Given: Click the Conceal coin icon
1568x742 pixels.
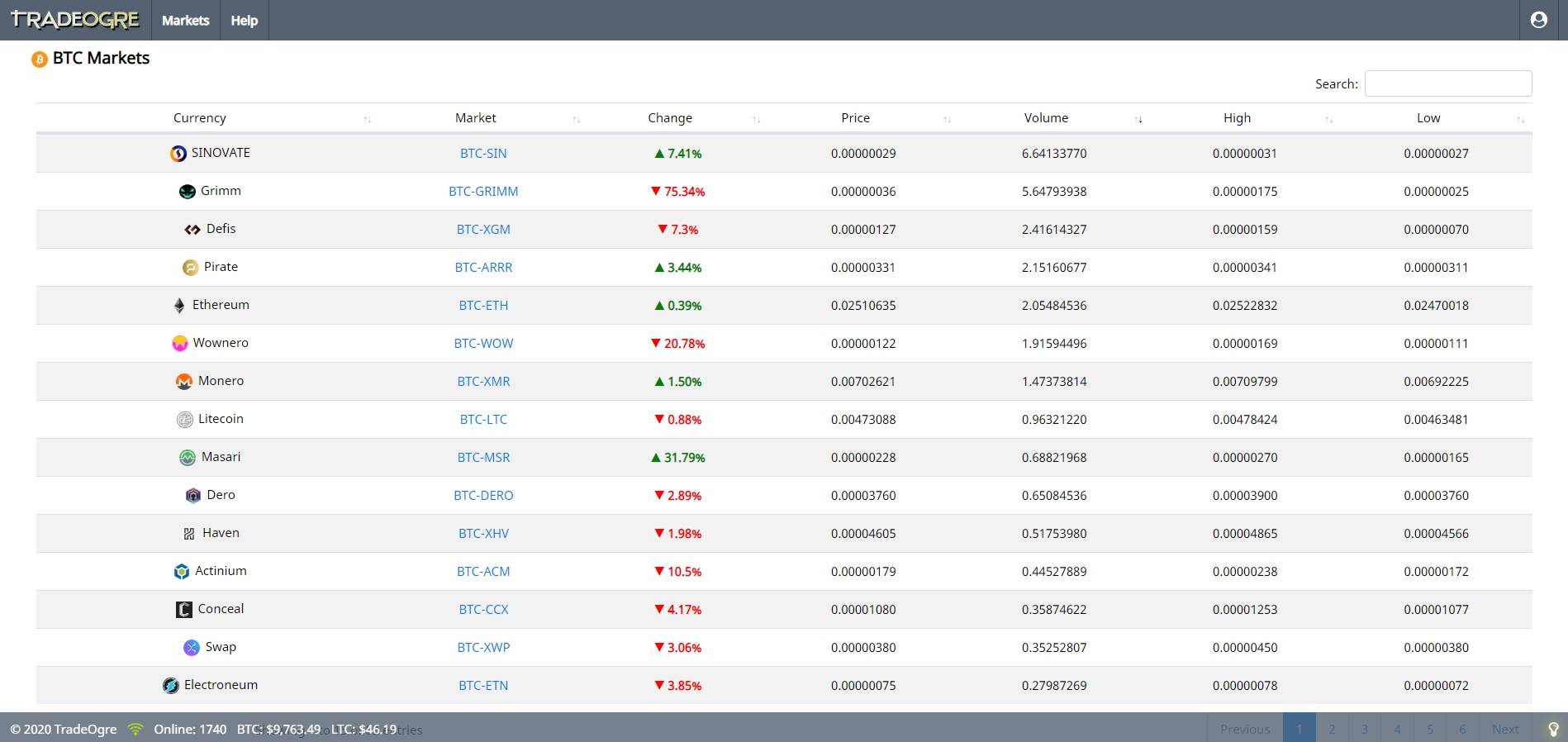Looking at the screenshot, I should tap(184, 610).
